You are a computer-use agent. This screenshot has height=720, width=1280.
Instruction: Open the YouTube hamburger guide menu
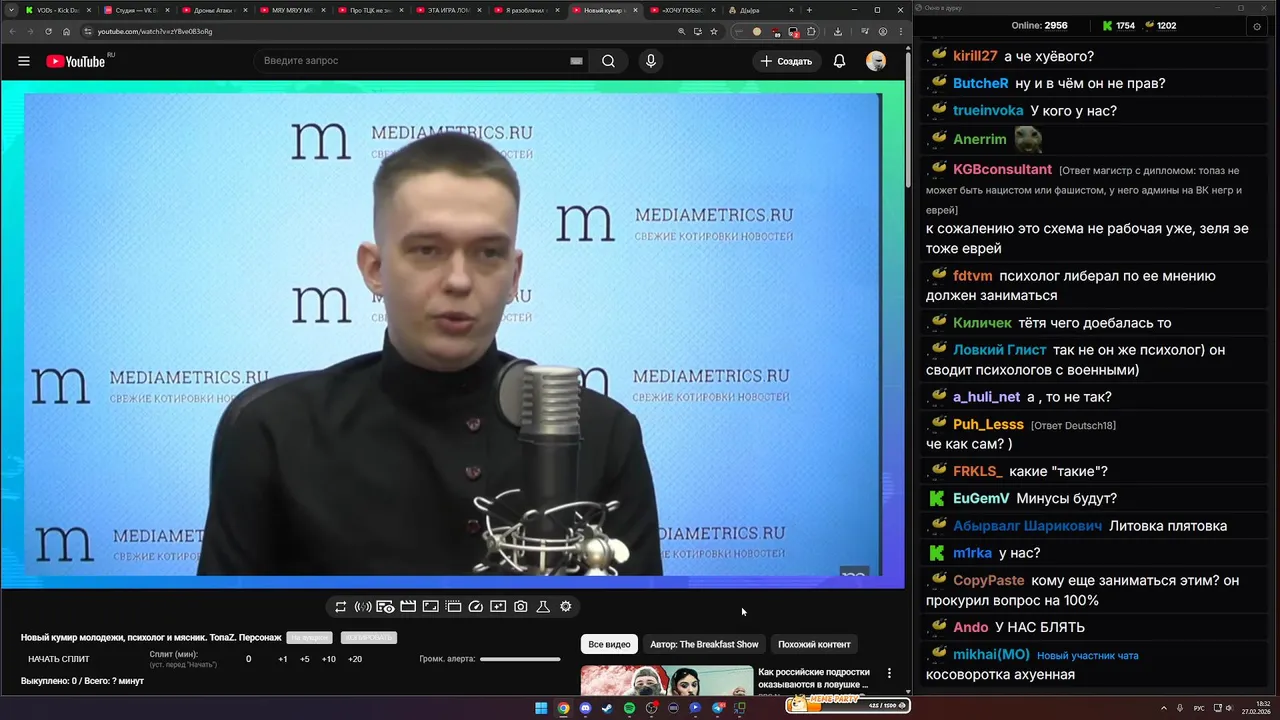coord(24,61)
